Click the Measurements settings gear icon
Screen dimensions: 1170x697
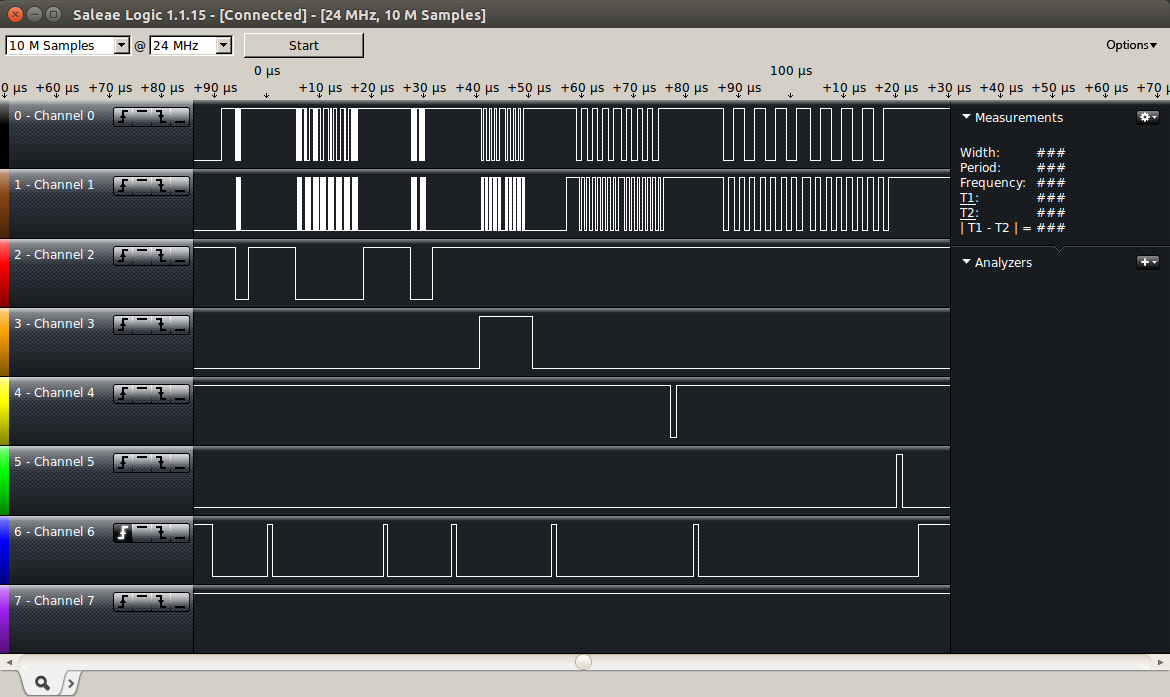pyautogui.click(x=1147, y=117)
